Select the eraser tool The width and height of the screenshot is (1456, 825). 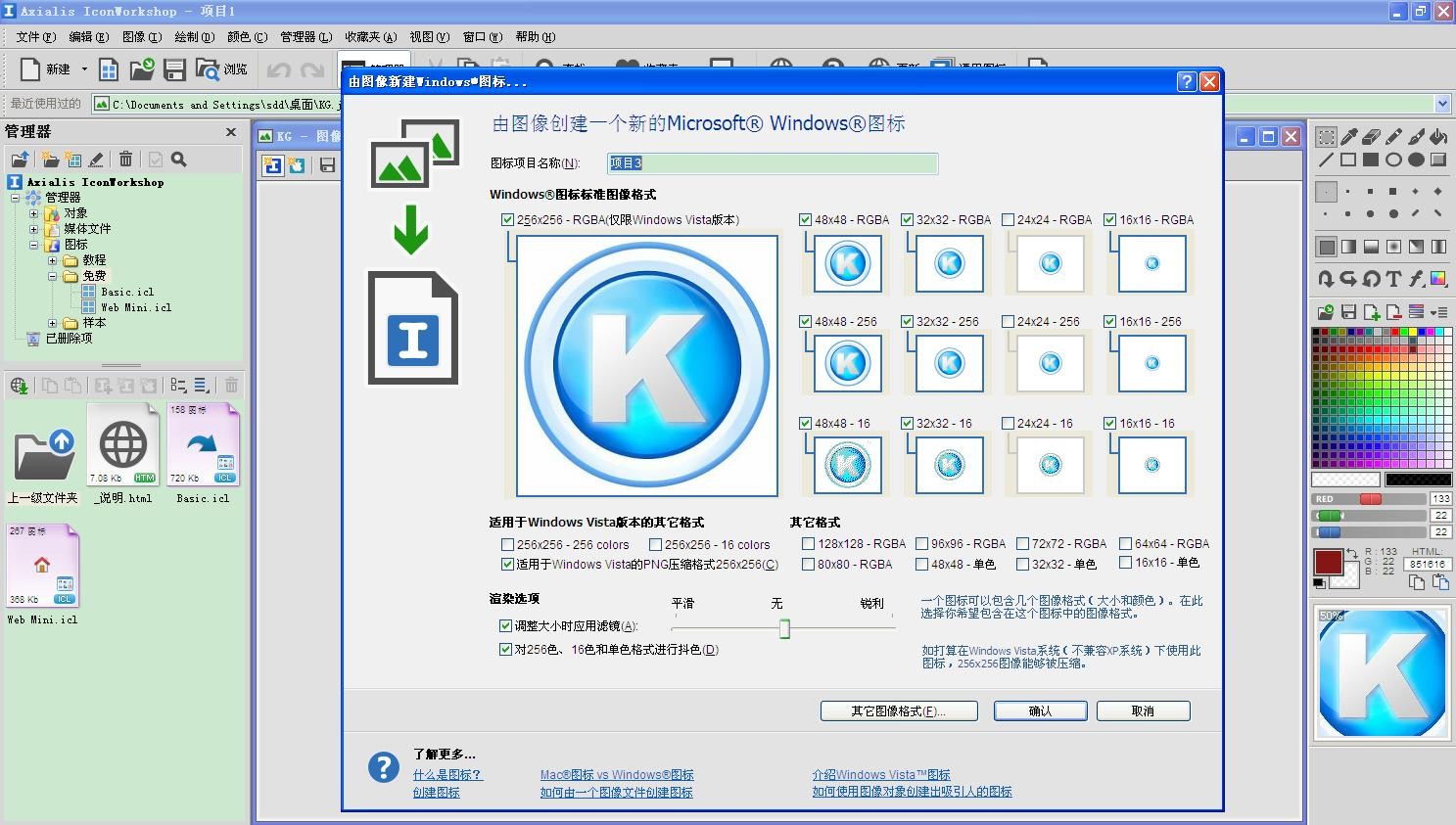coord(1371,137)
